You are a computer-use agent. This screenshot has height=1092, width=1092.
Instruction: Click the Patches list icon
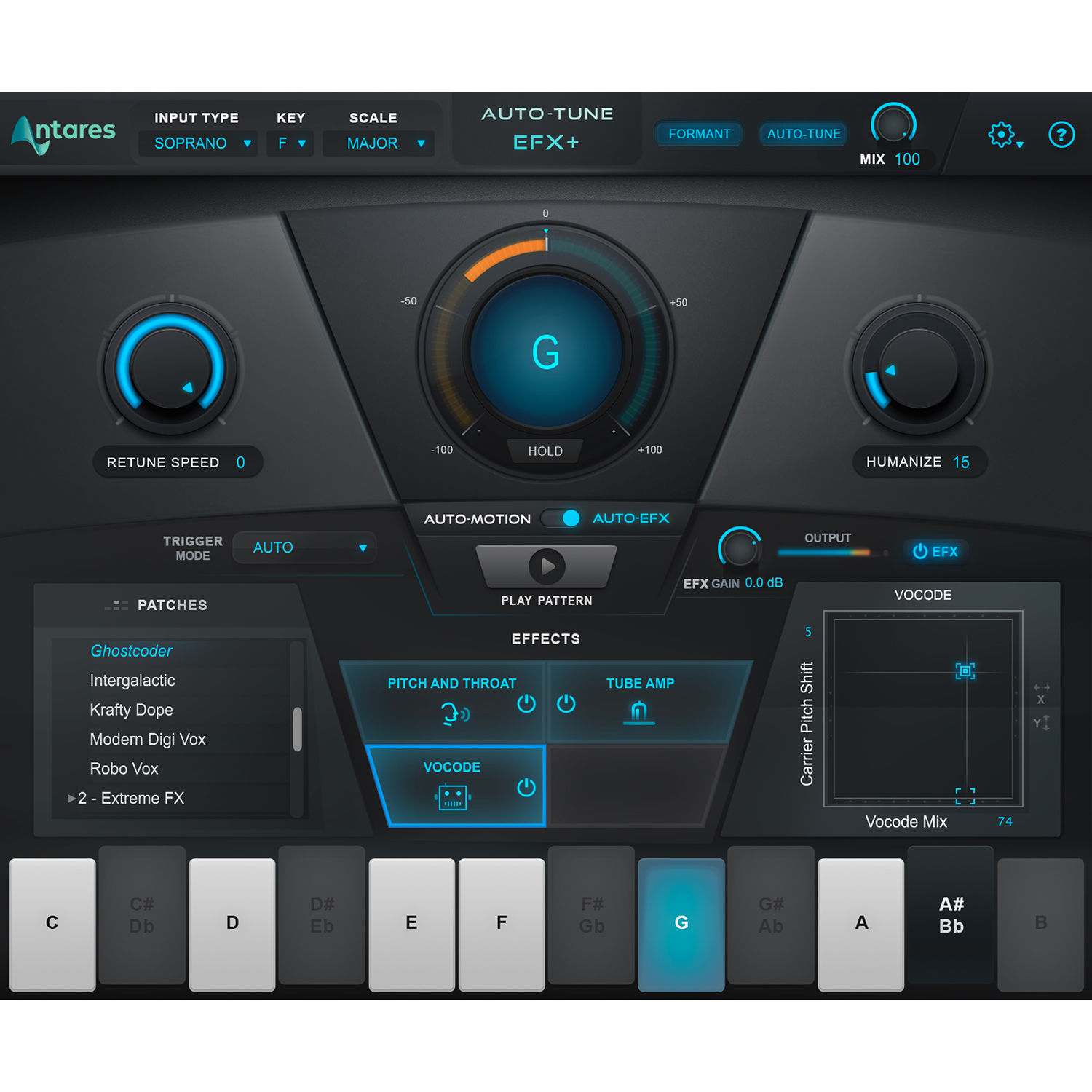coord(116,605)
